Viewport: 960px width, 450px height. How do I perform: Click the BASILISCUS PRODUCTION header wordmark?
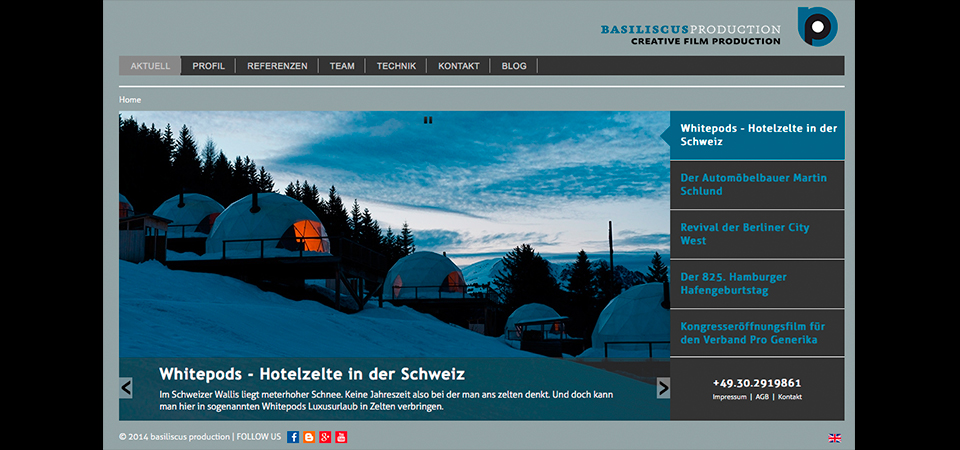point(691,29)
